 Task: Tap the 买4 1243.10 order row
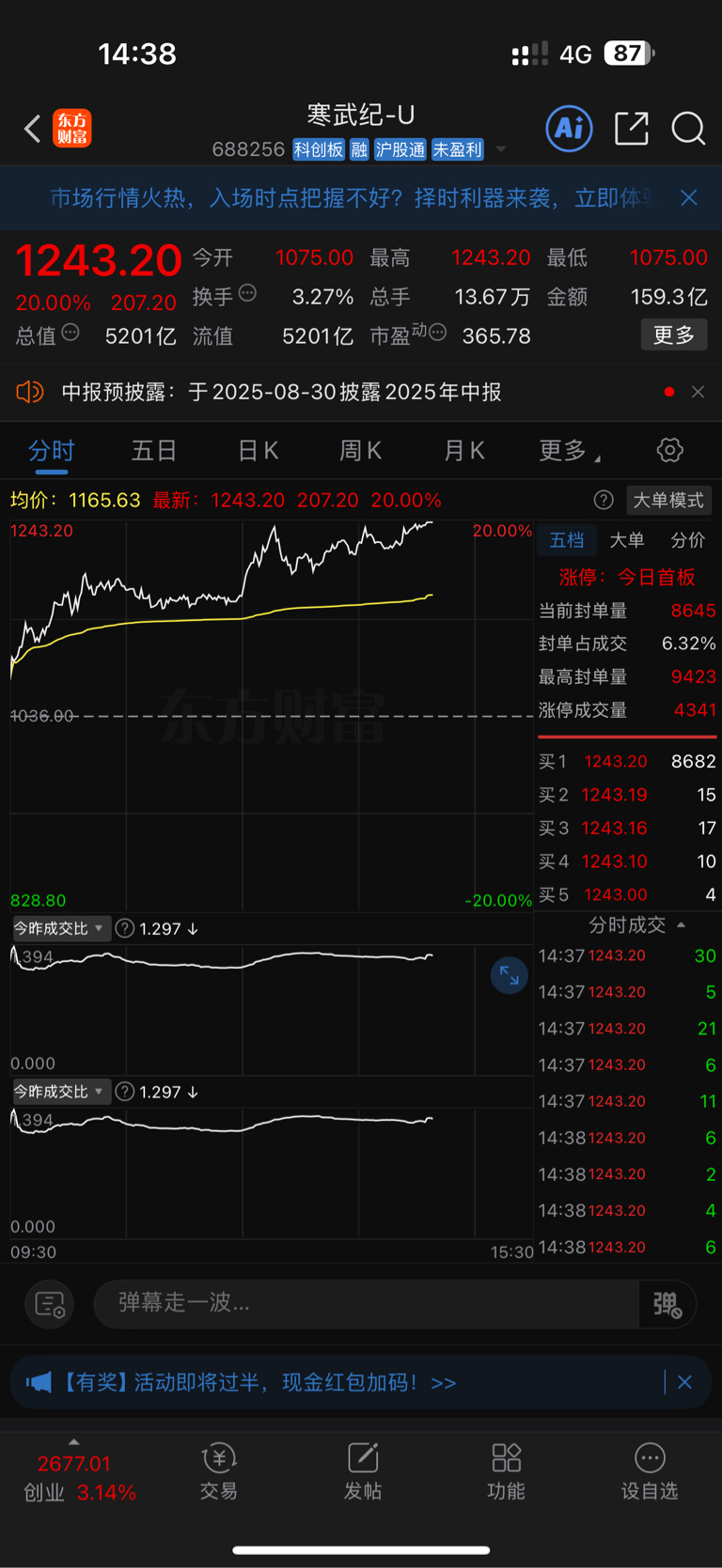pyautogui.click(x=627, y=862)
